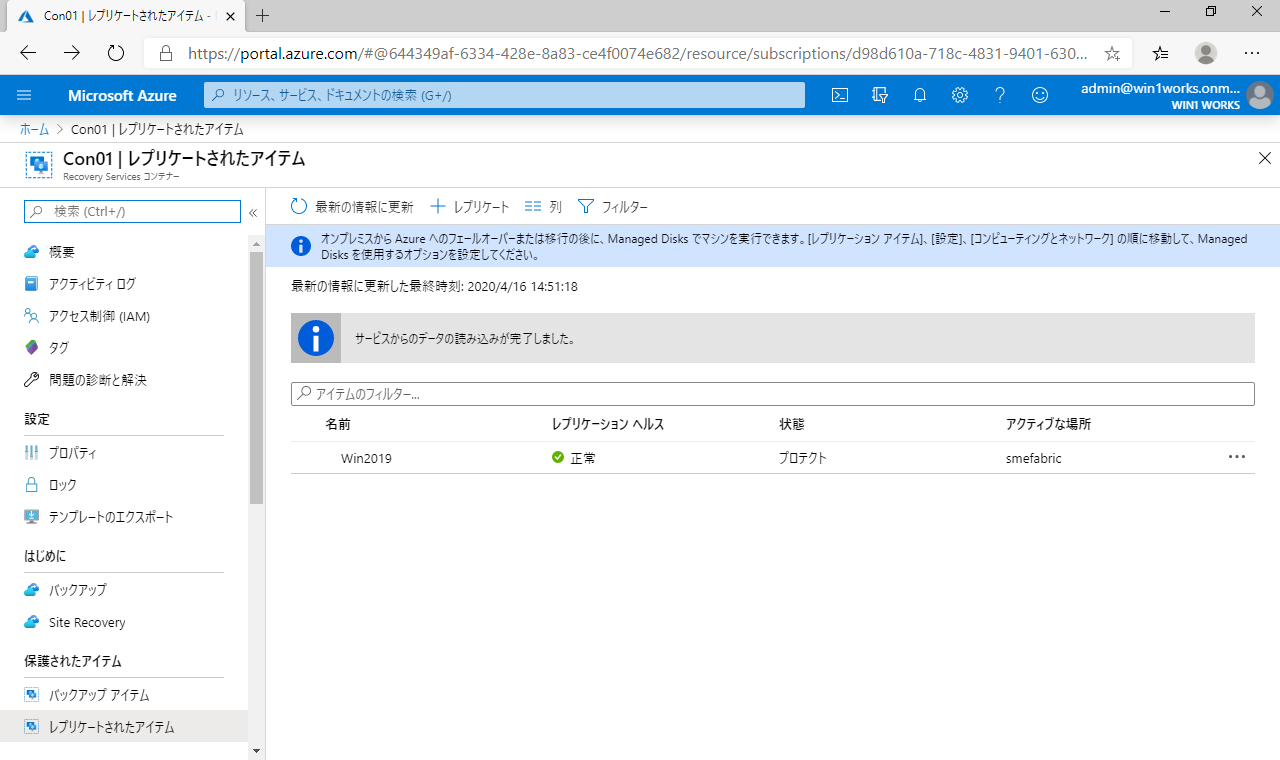1280x760 pixels.
Task: Open the browser profile avatar
Action: [x=1206, y=53]
